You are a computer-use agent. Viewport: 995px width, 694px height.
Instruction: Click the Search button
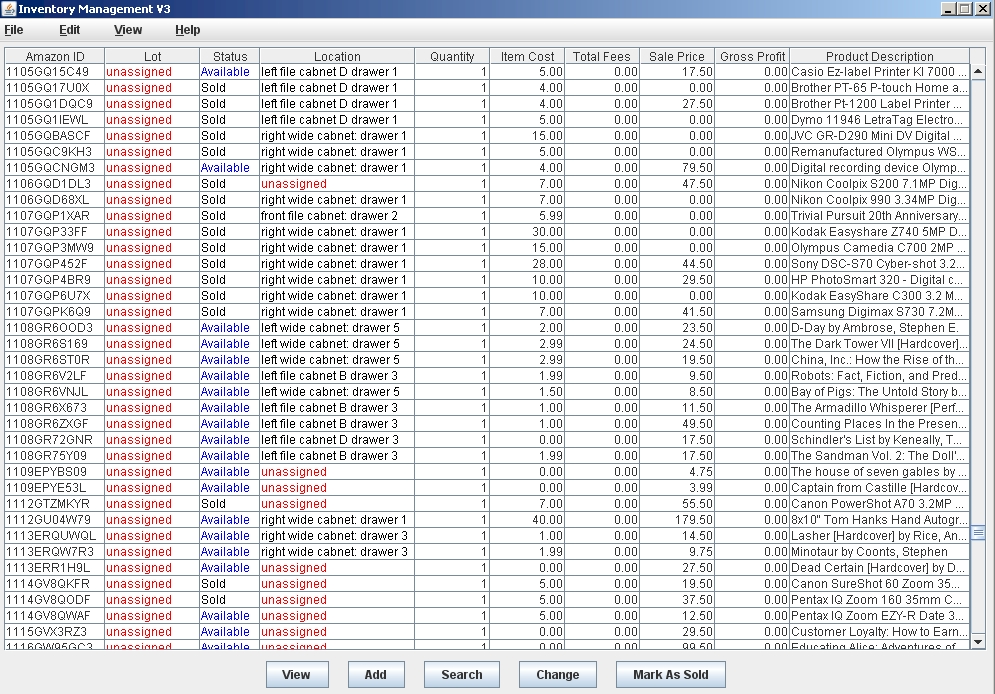tap(461, 674)
